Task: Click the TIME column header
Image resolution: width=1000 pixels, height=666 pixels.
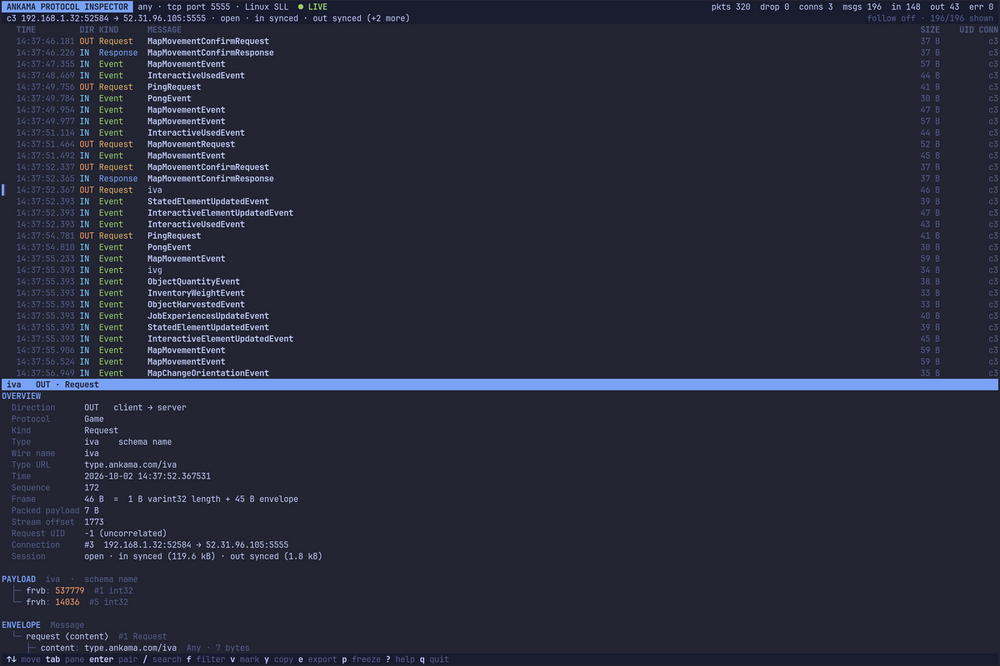Action: click(x=26, y=30)
